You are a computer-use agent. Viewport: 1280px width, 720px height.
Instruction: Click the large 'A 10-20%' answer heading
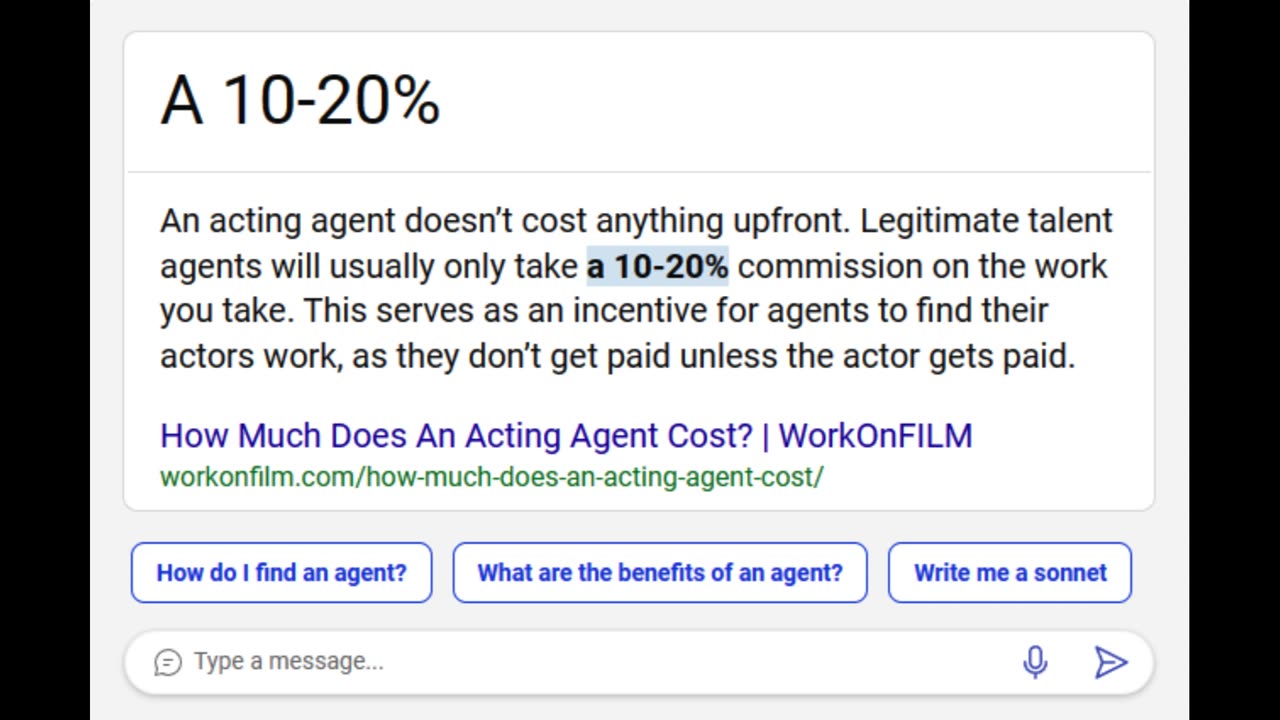point(300,100)
